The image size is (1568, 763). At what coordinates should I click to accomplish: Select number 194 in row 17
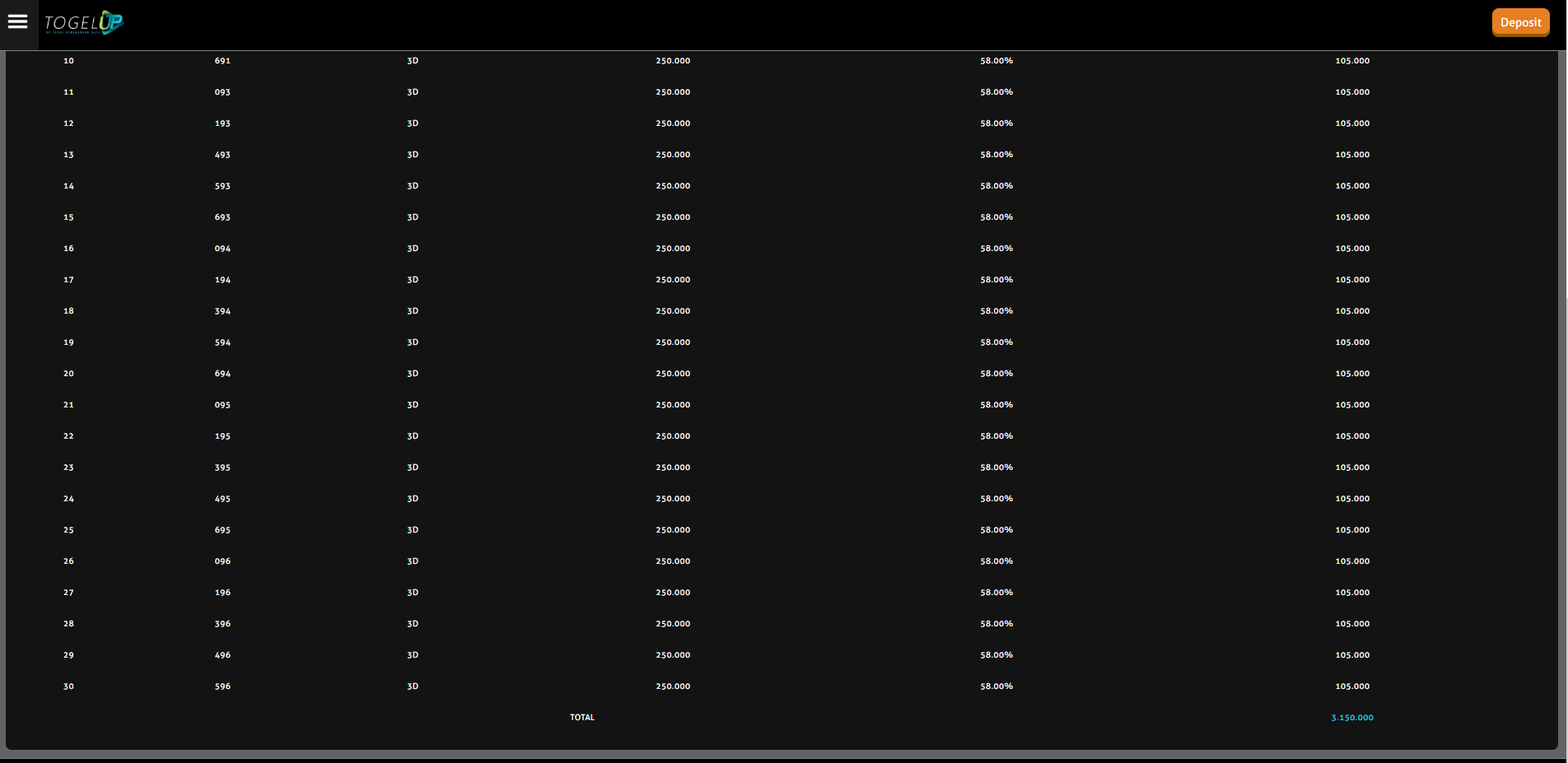tap(222, 280)
